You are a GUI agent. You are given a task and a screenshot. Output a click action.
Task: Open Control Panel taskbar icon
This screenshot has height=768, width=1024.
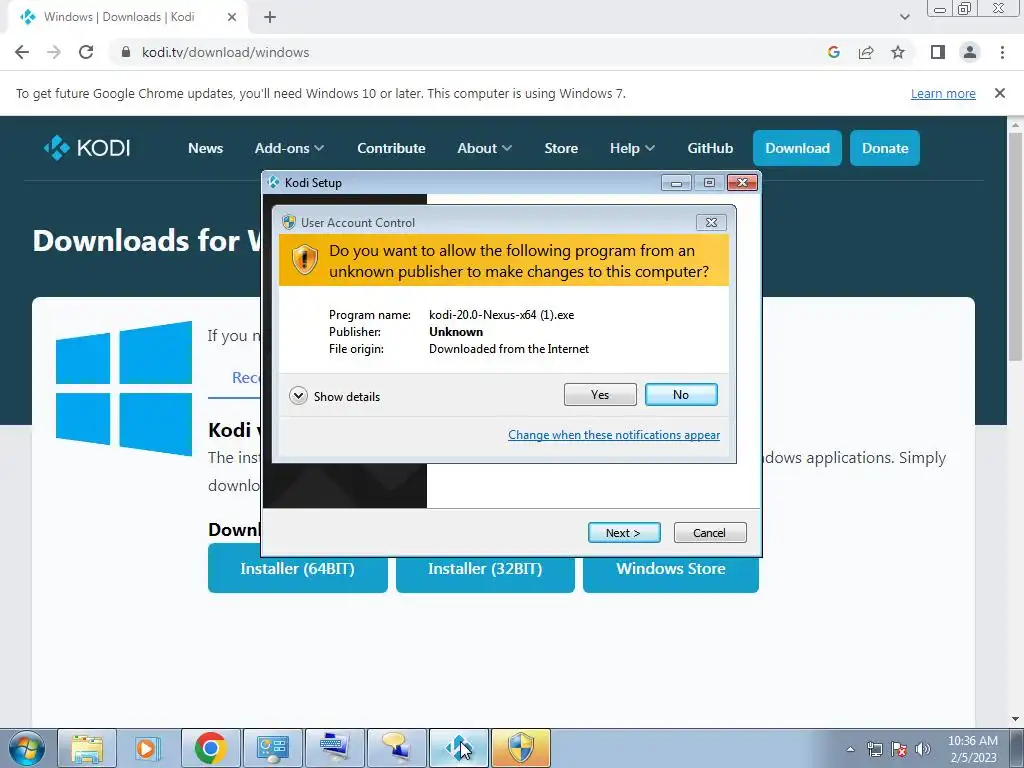pyautogui.click(x=272, y=748)
